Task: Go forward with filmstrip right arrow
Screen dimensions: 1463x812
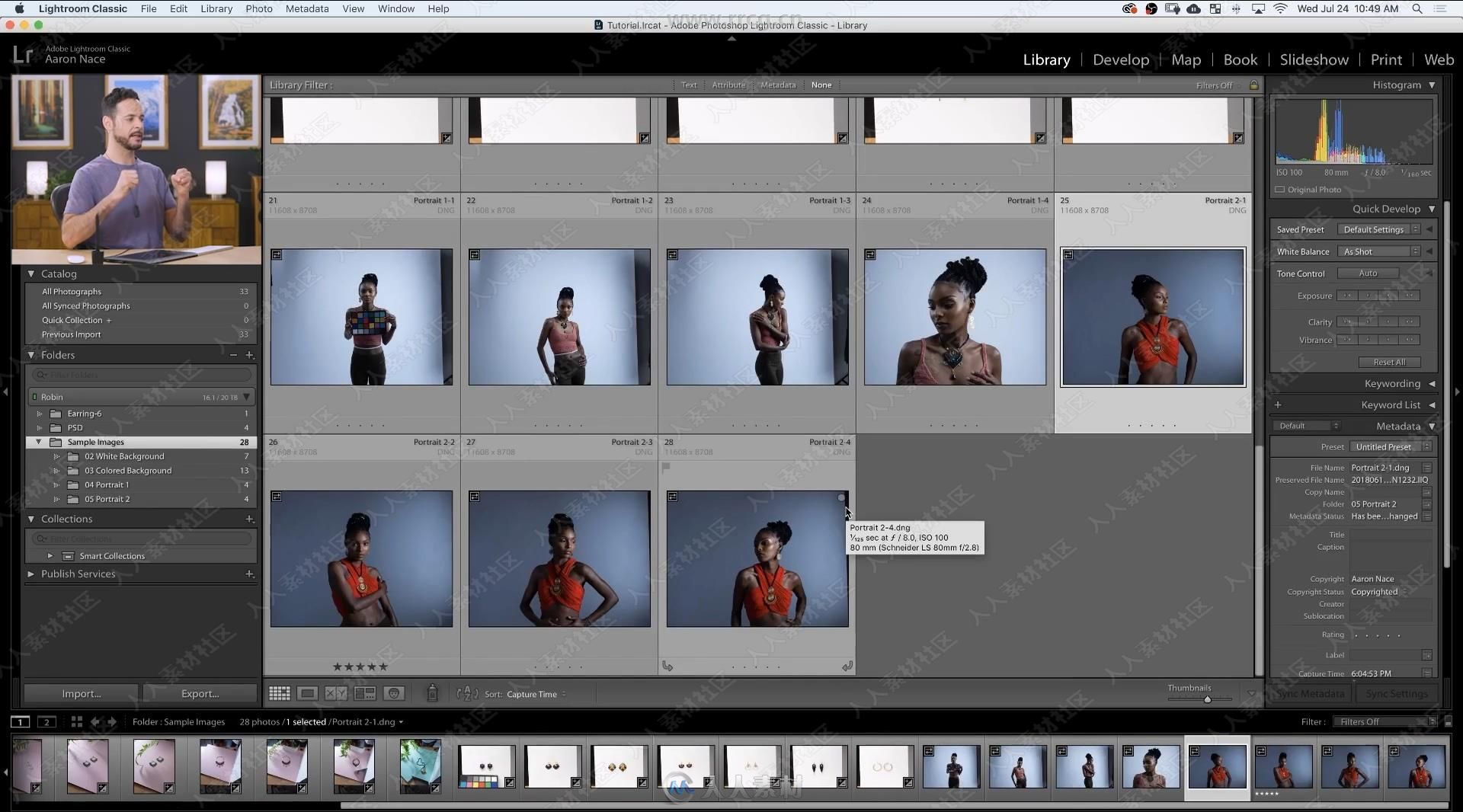Action: 112,721
